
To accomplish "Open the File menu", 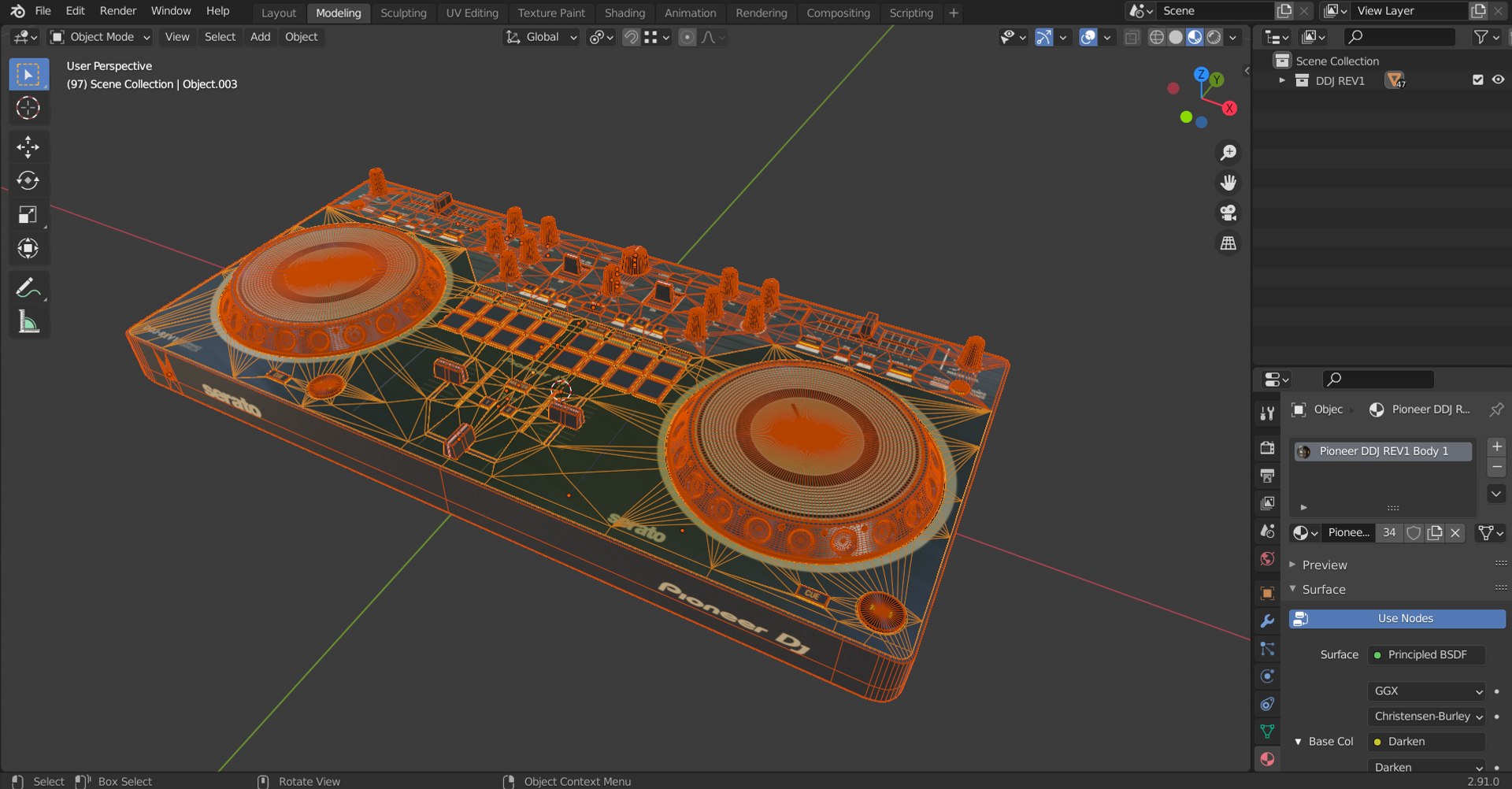I will pos(43,11).
